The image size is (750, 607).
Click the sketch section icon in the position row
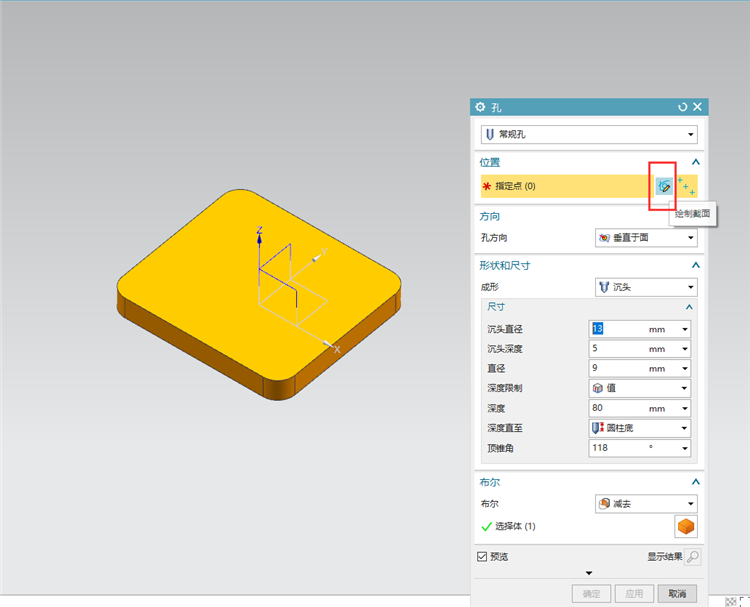(x=663, y=186)
